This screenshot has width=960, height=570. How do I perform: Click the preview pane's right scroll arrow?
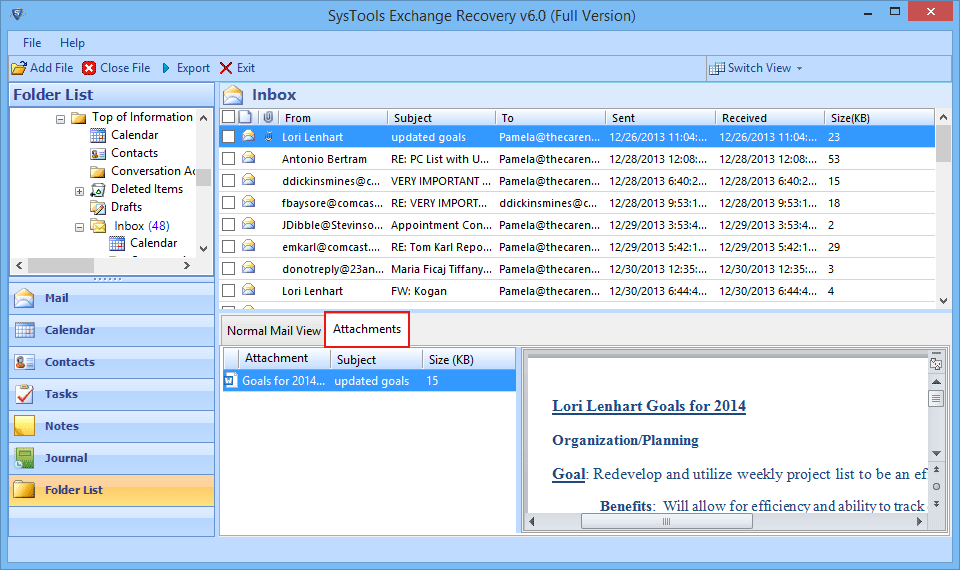click(919, 522)
